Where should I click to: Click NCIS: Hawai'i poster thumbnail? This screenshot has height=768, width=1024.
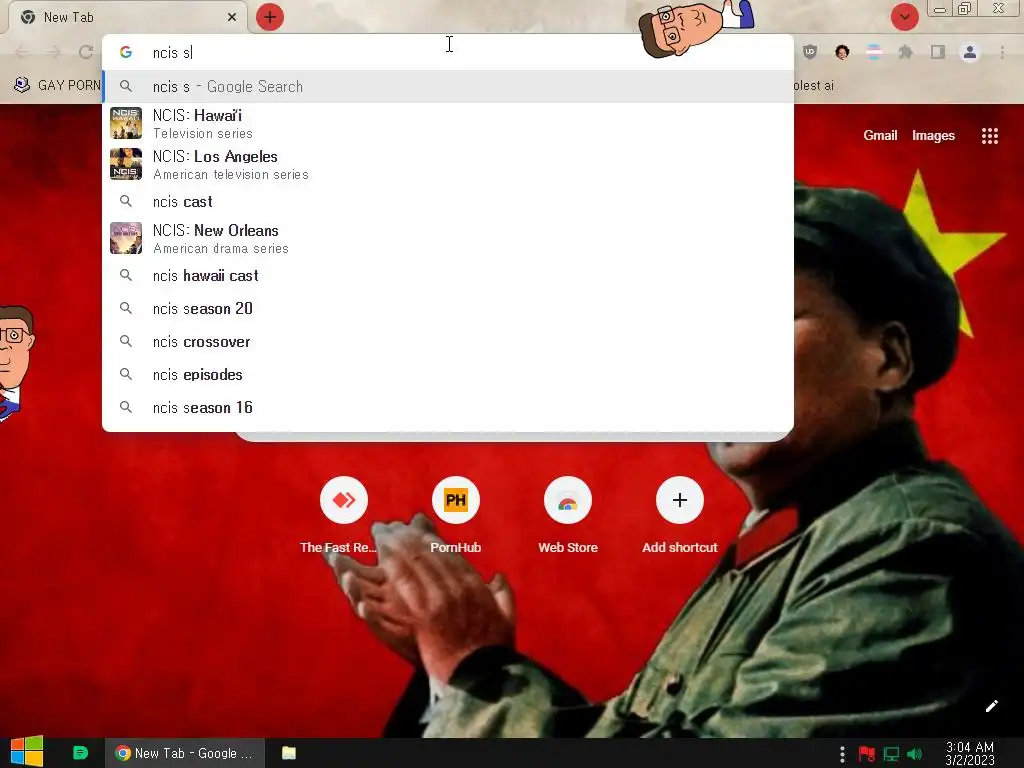tap(126, 123)
